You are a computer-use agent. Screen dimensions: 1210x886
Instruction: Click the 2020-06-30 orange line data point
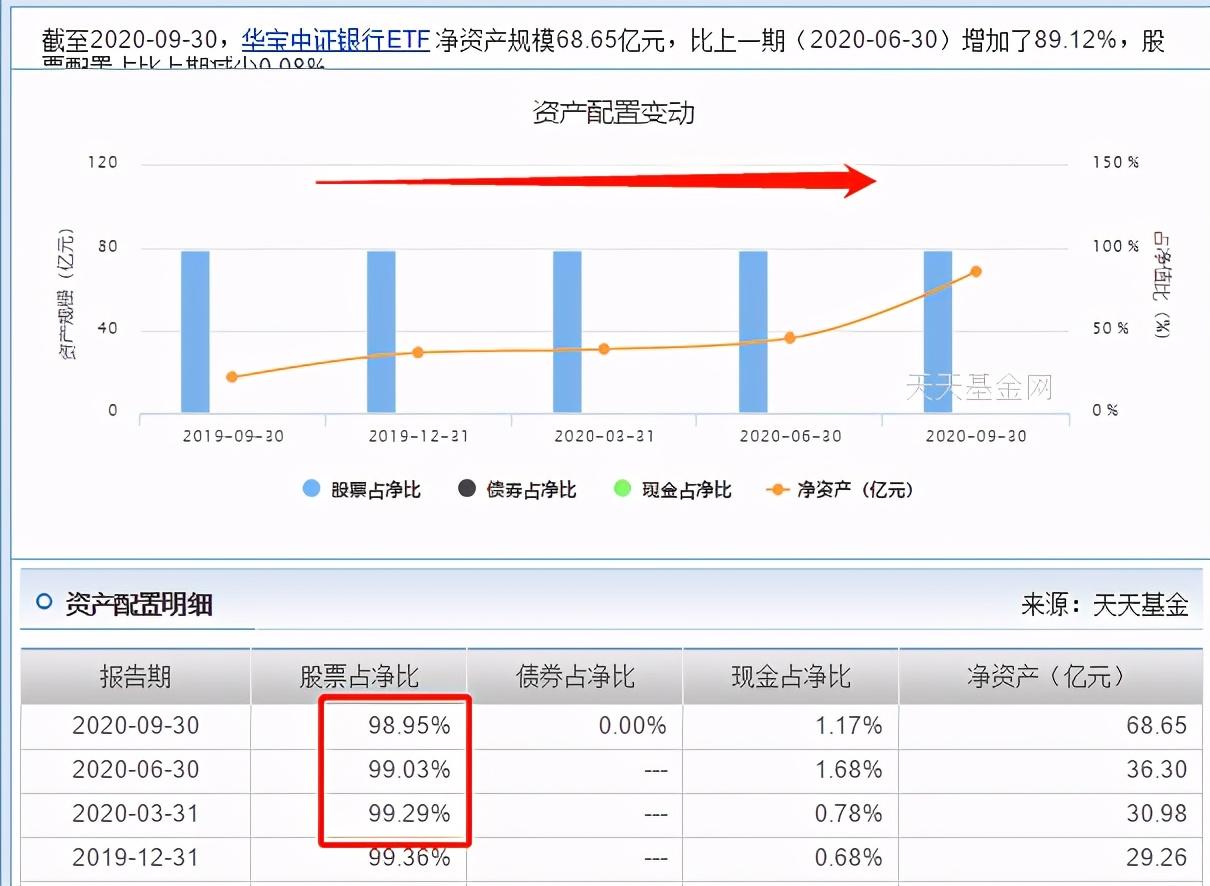(790, 338)
